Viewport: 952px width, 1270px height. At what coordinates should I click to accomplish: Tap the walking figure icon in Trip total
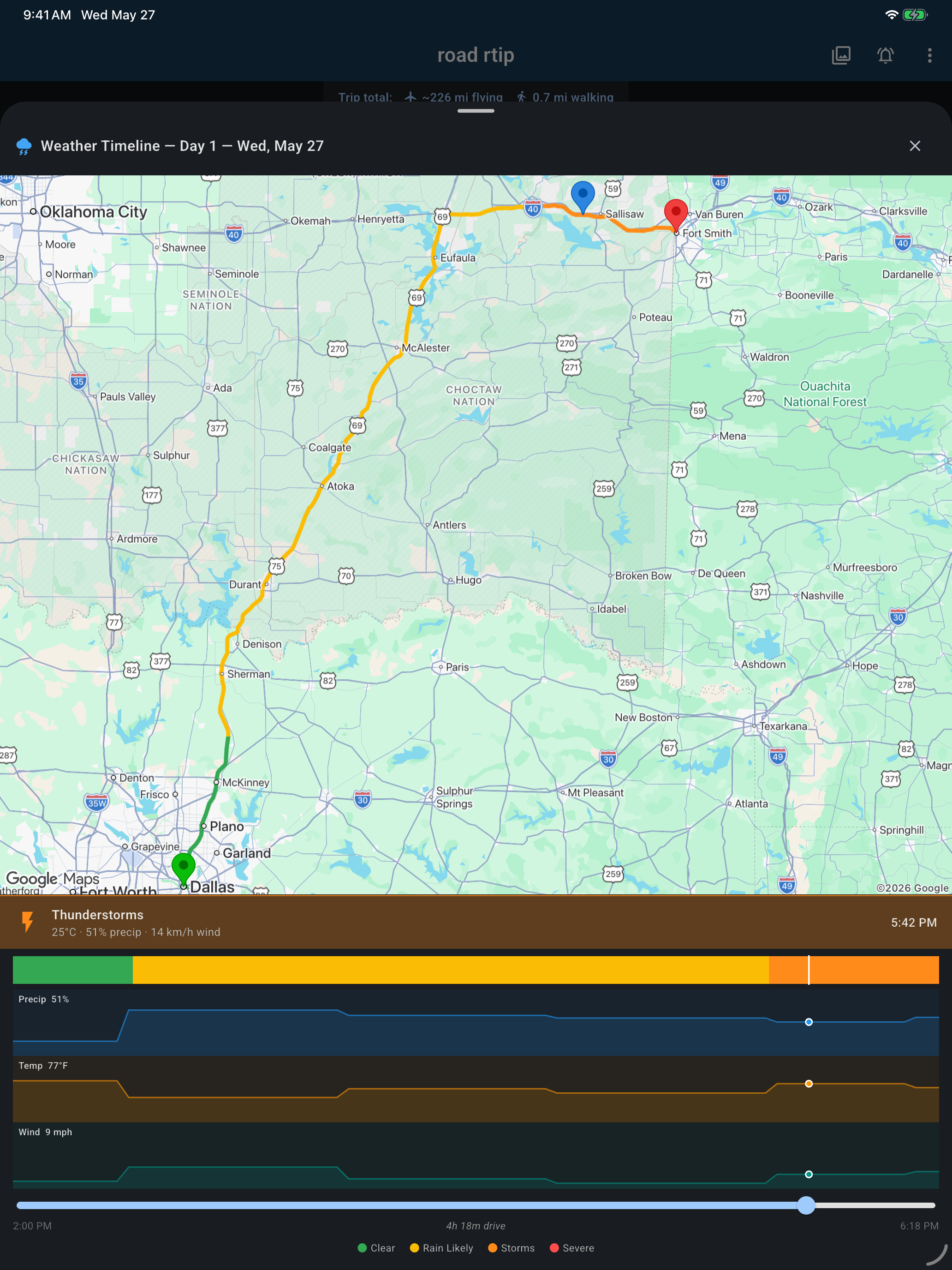(x=521, y=97)
